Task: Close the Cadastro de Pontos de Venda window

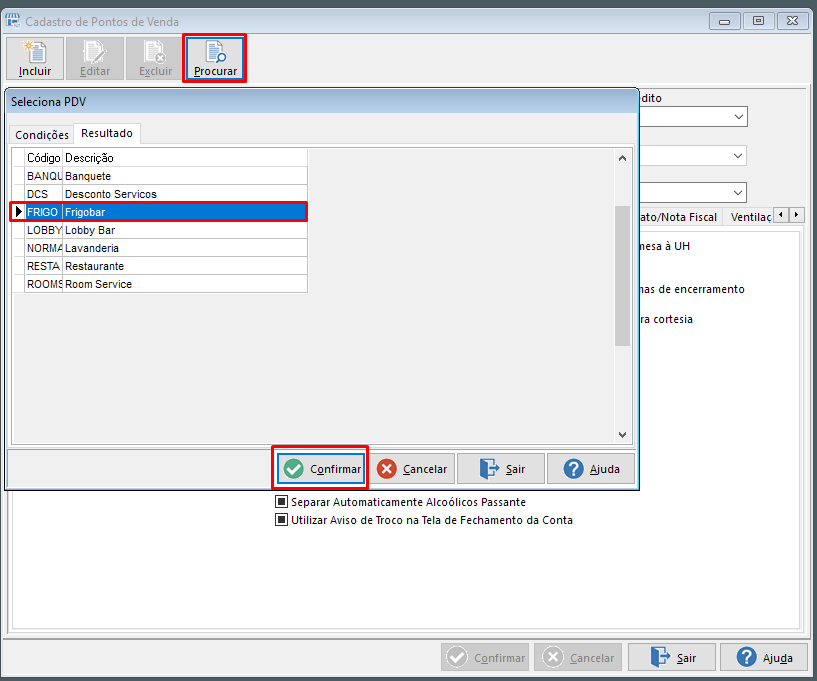Action: 793,21
